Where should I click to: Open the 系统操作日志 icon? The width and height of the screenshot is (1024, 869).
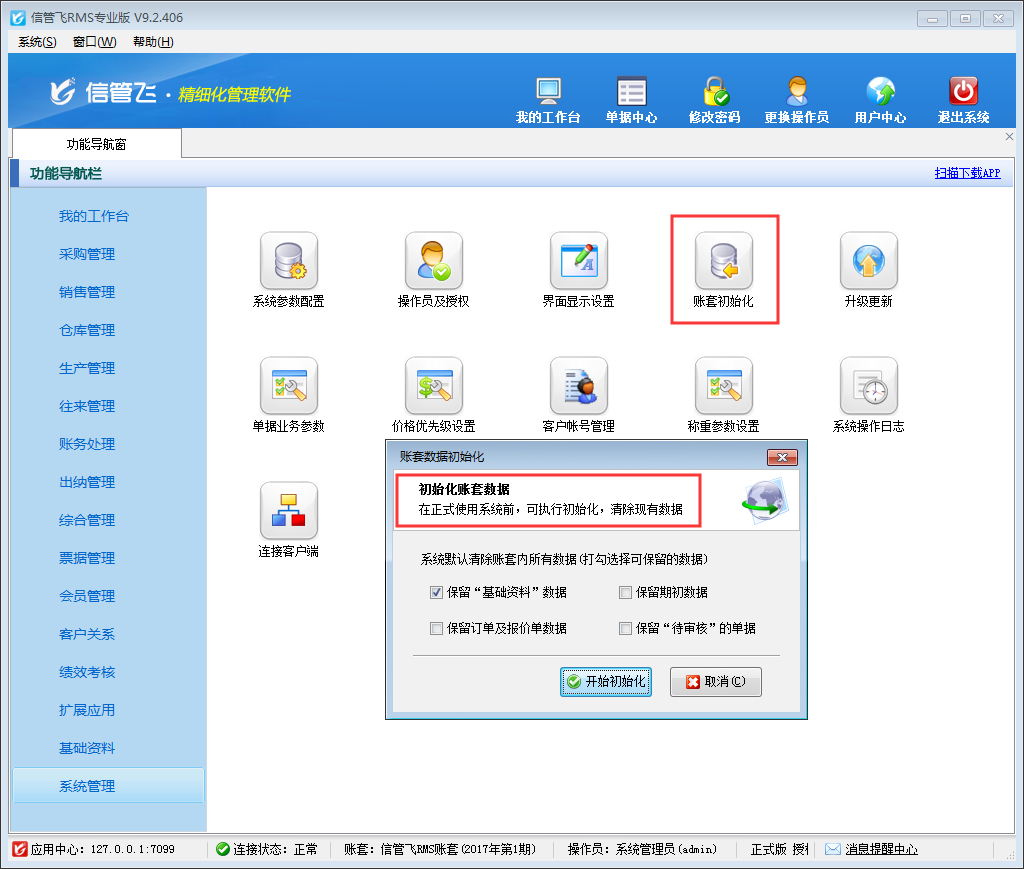pos(867,386)
